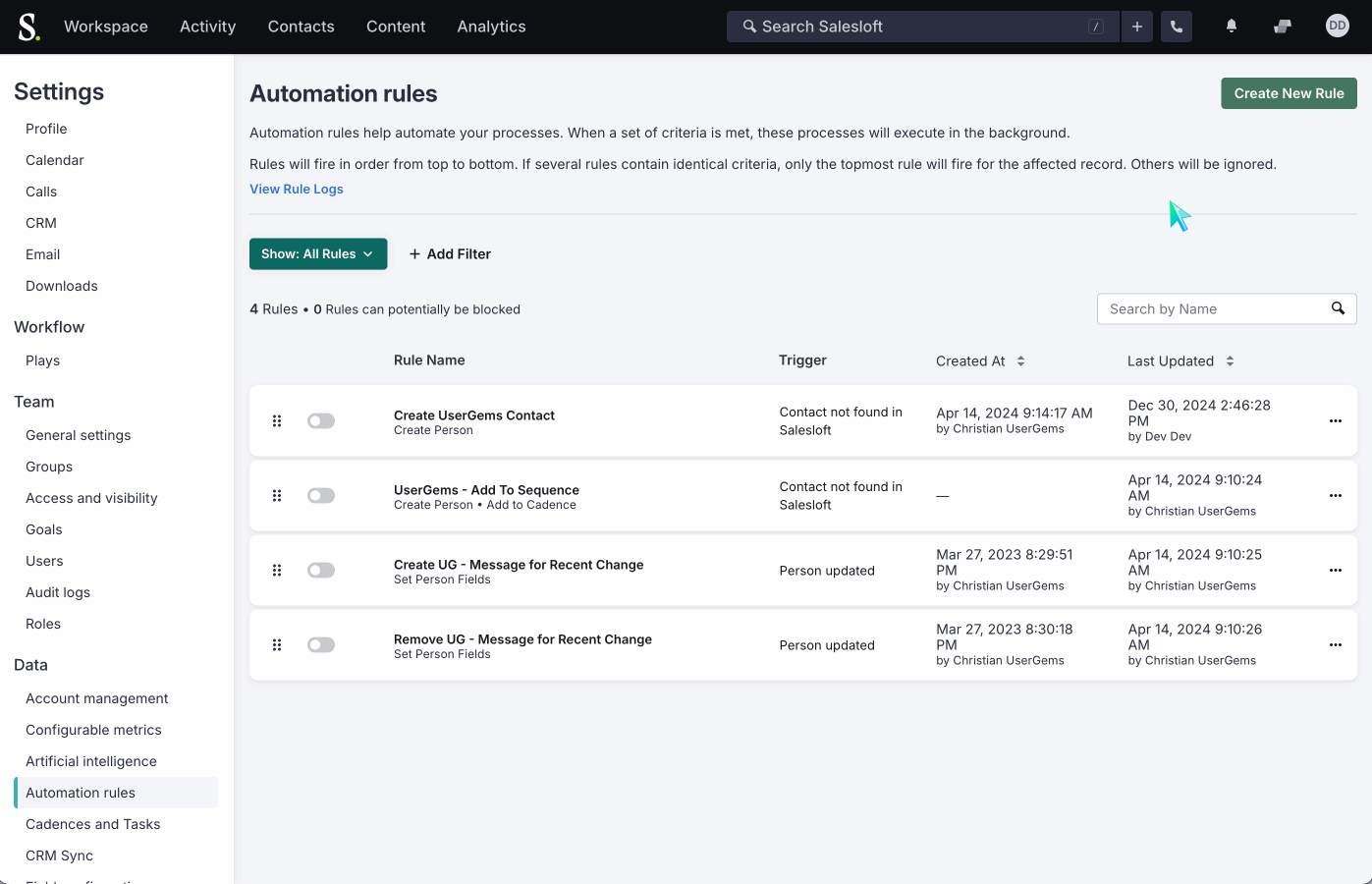The width and height of the screenshot is (1372, 884).
Task: Click the Search Salesloft field
Action: (923, 27)
